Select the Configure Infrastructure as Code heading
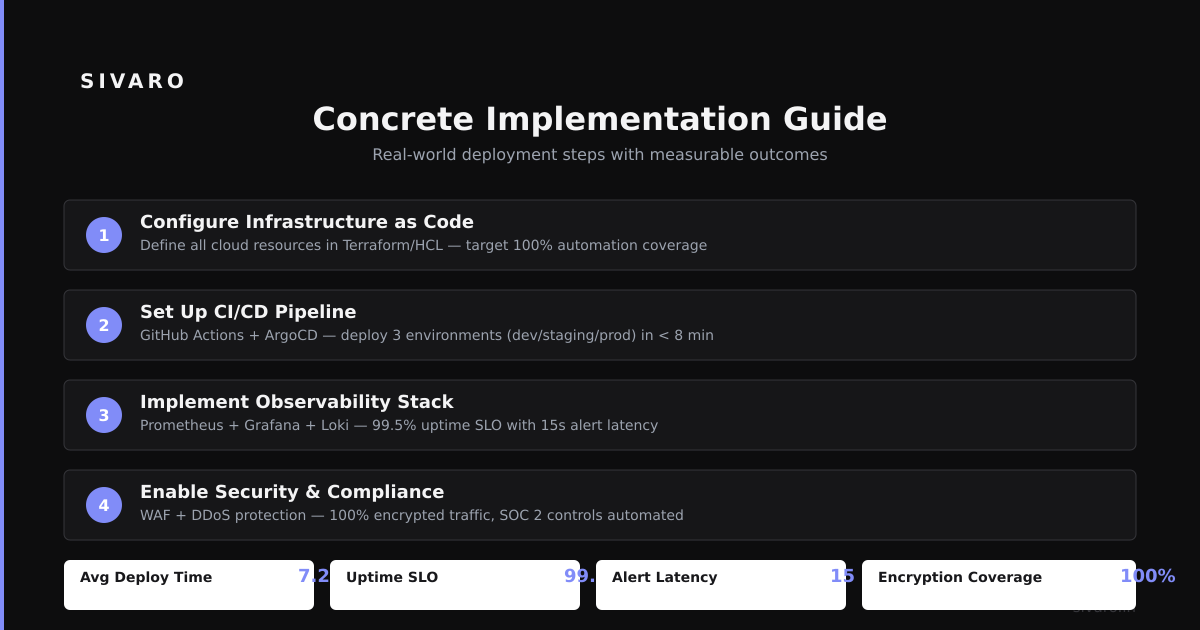 click(307, 222)
